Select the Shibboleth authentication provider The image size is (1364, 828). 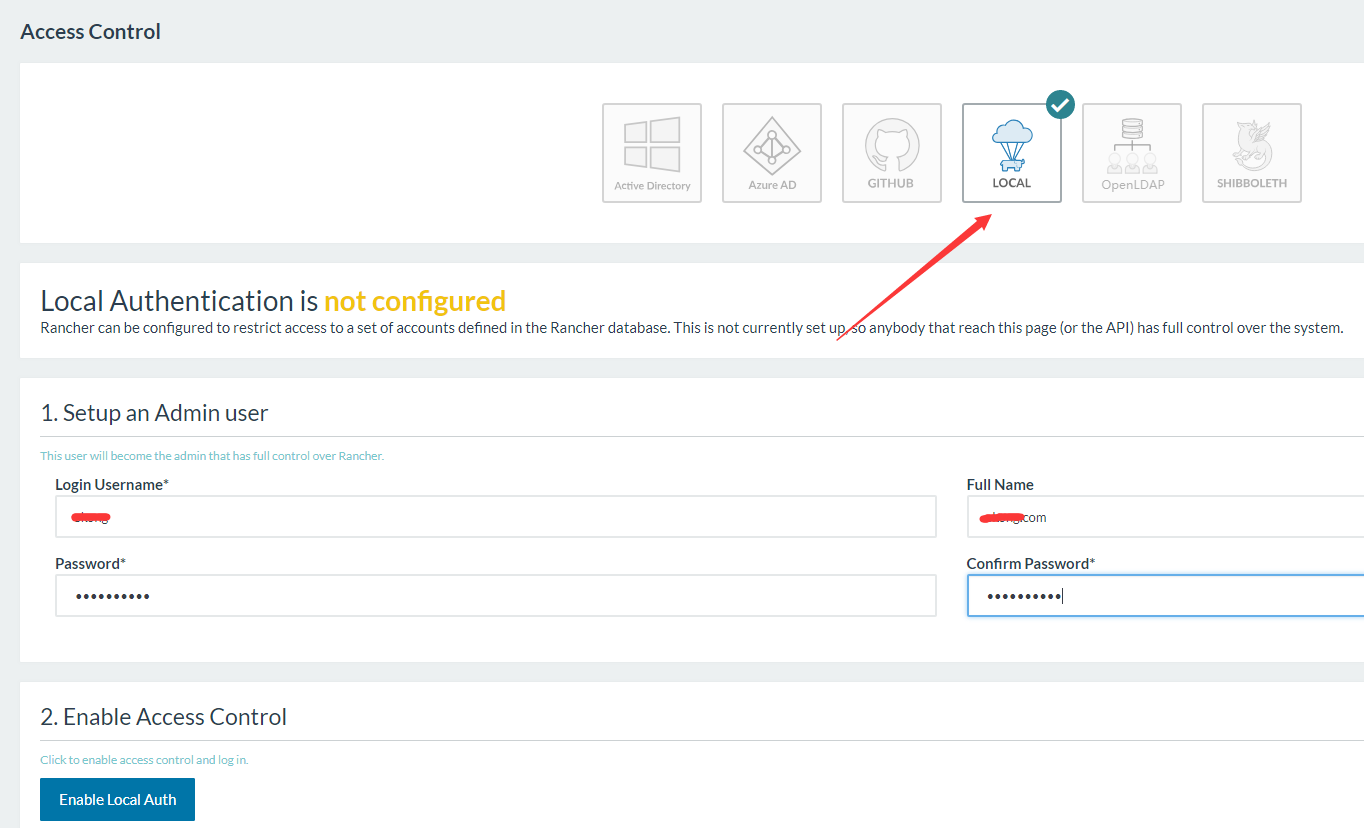click(x=1252, y=153)
